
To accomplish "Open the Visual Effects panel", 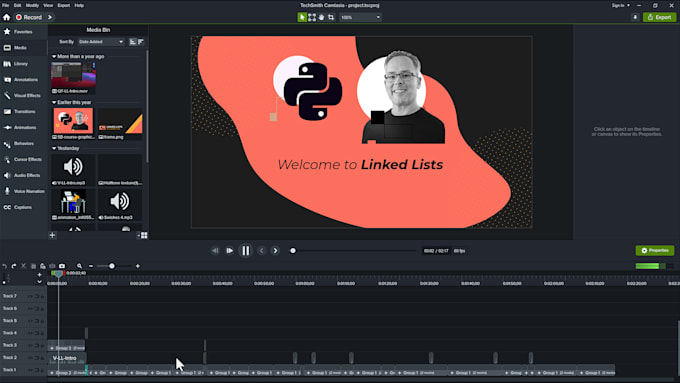I will pyautogui.click(x=23, y=95).
